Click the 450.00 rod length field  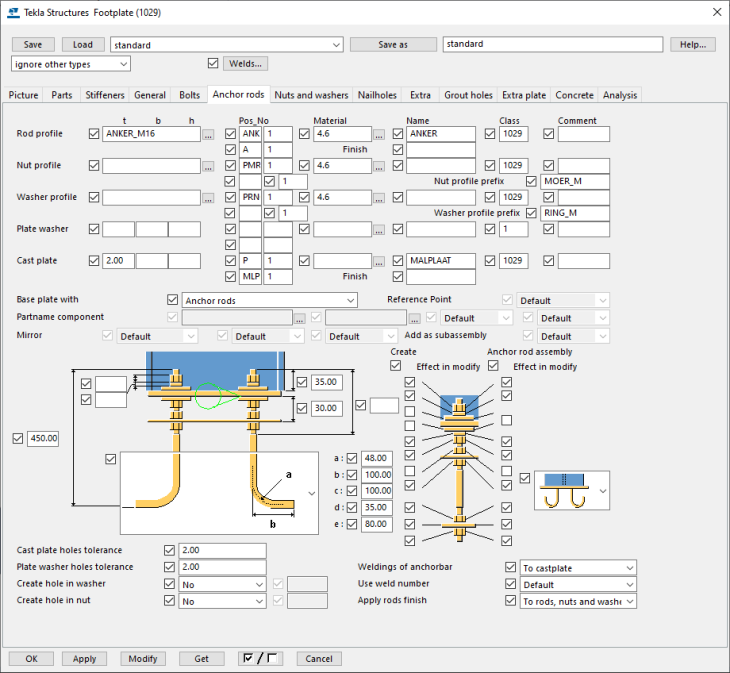(45, 438)
